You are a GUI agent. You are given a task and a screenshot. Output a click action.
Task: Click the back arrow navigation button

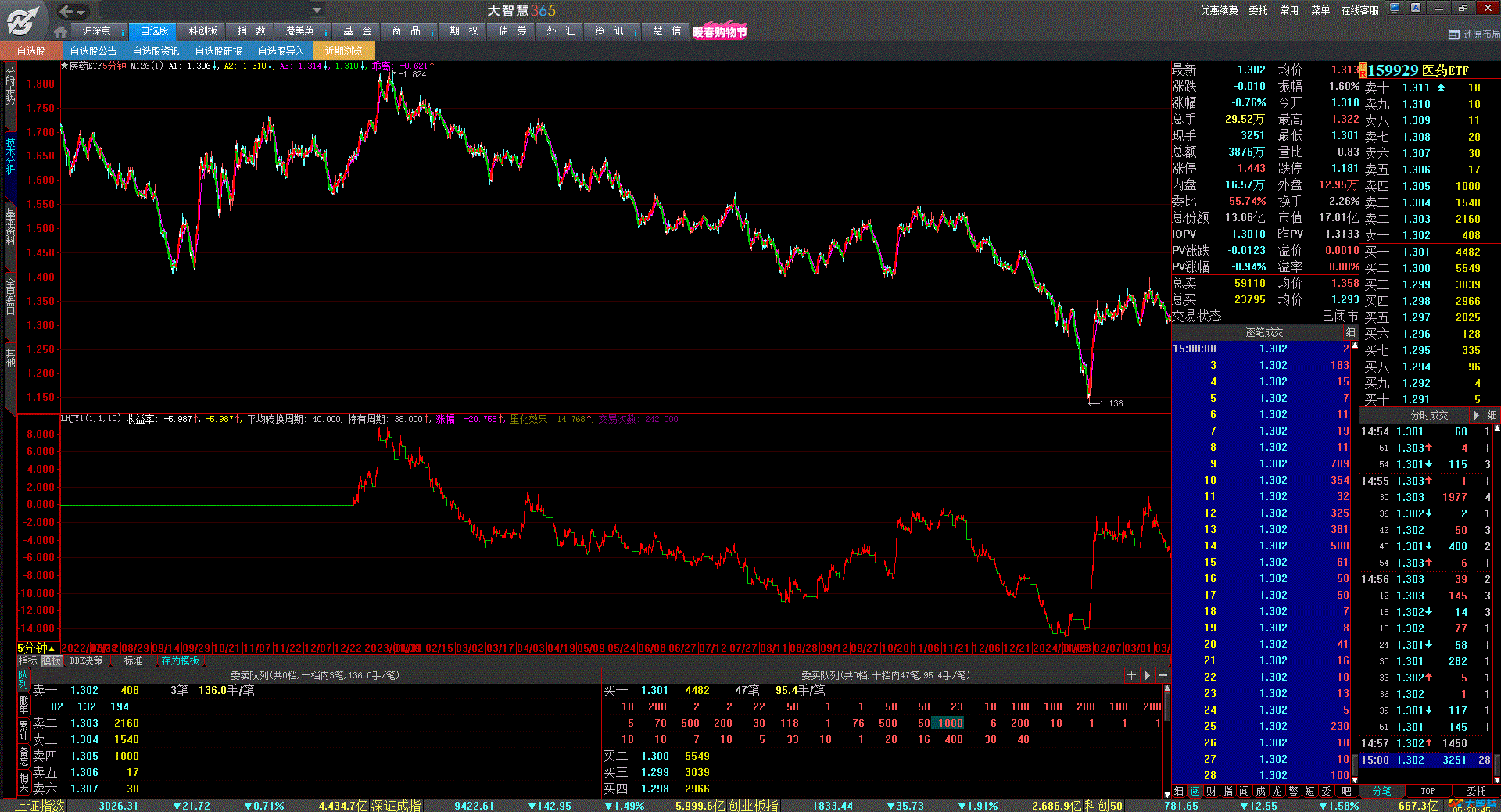pos(66,11)
